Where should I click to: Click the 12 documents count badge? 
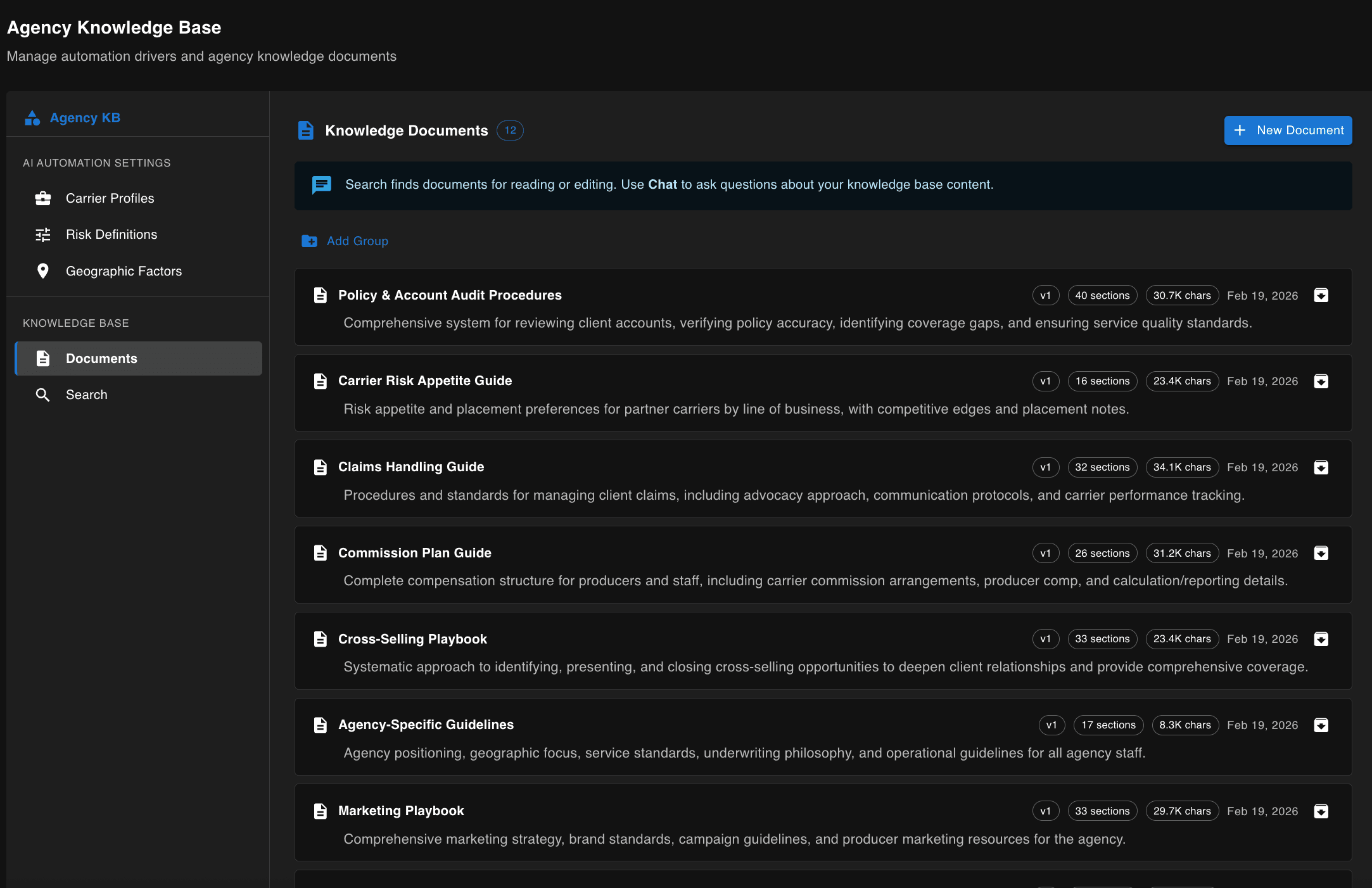coord(510,130)
